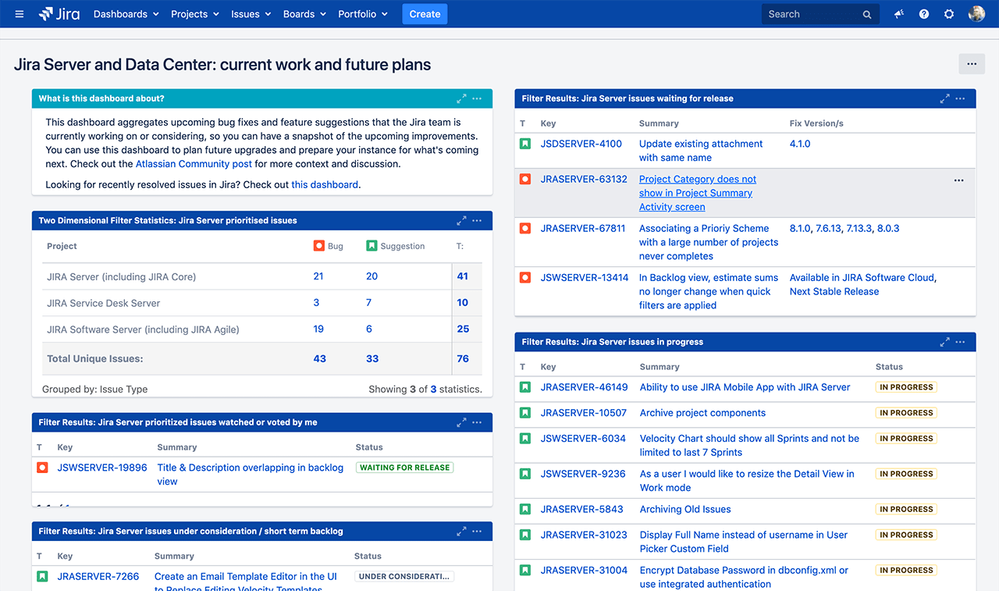Click the notifications megaphone icon
Image resolution: width=999 pixels, height=591 pixels.
[x=898, y=14]
